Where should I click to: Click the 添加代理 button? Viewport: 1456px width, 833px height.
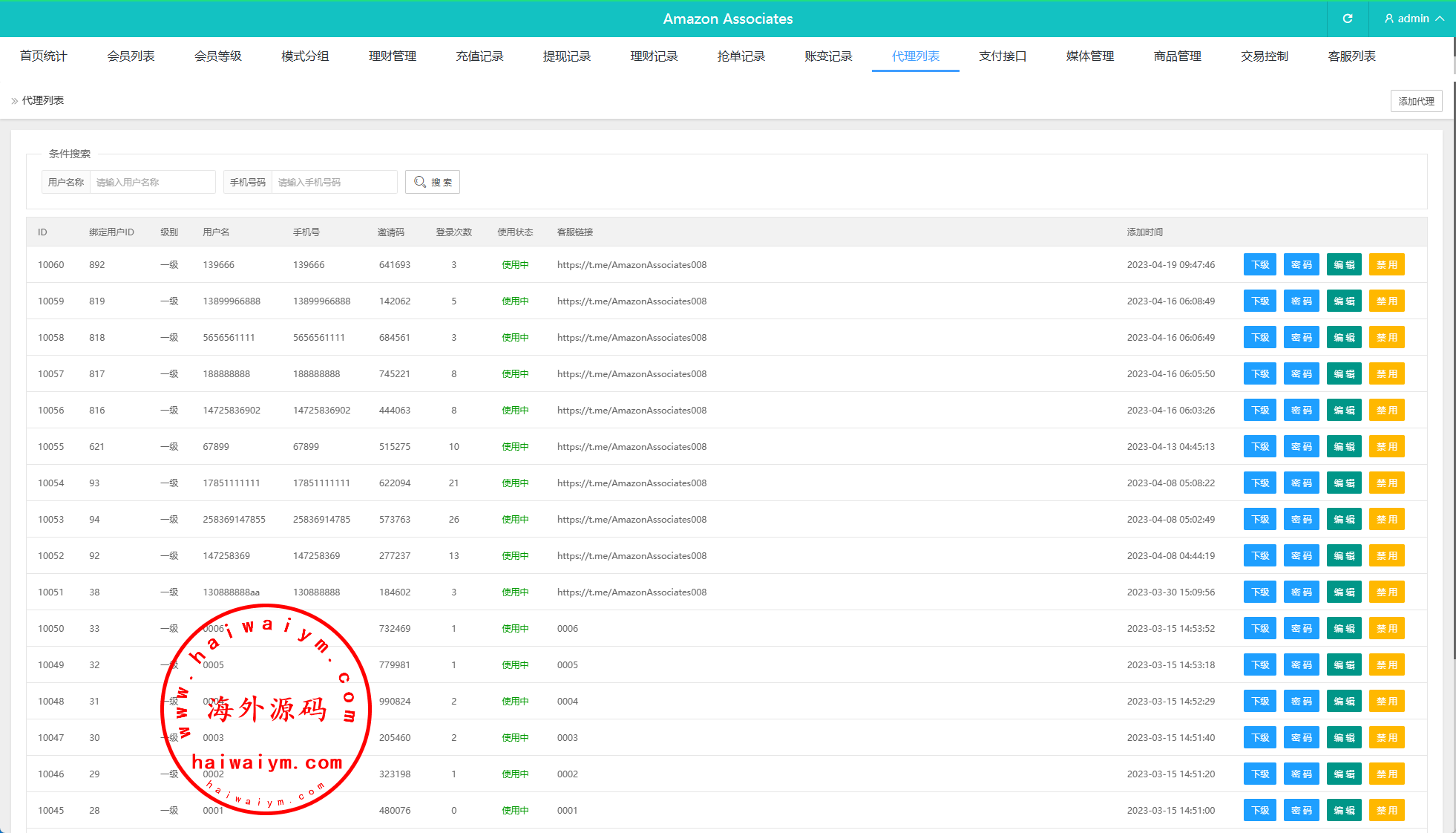tap(1416, 101)
